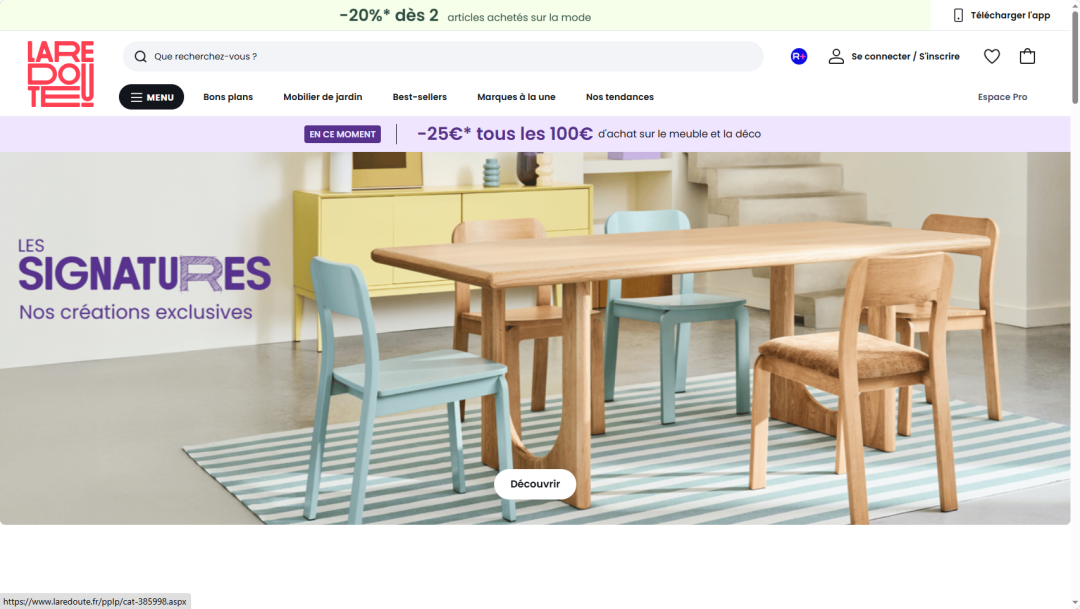1080x609 pixels.
Task: Select Nos tendances in the navigation
Action: click(620, 97)
